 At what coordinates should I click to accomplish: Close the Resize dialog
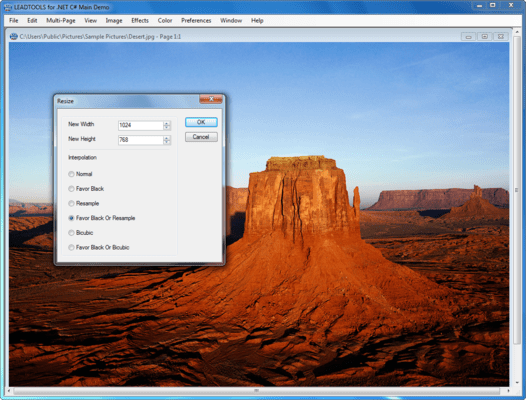pyautogui.click(x=211, y=99)
